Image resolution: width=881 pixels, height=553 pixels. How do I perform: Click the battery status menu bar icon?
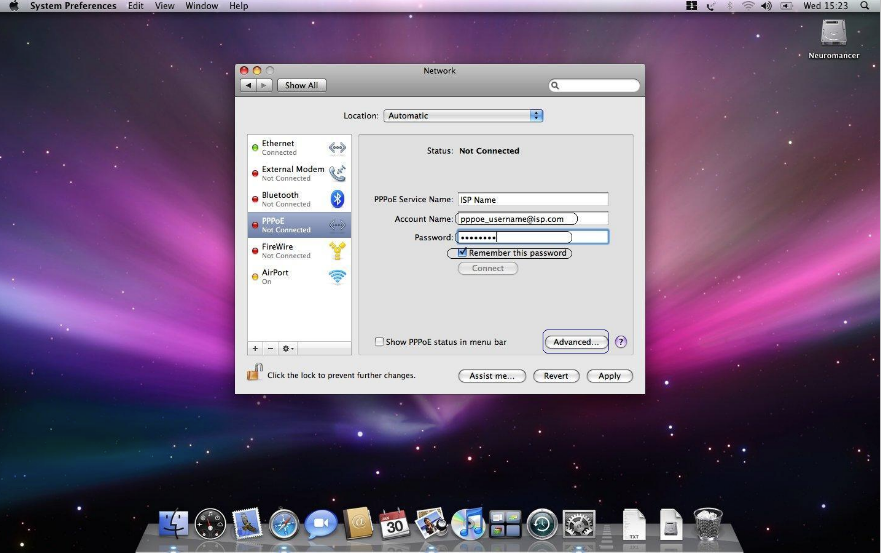(787, 6)
